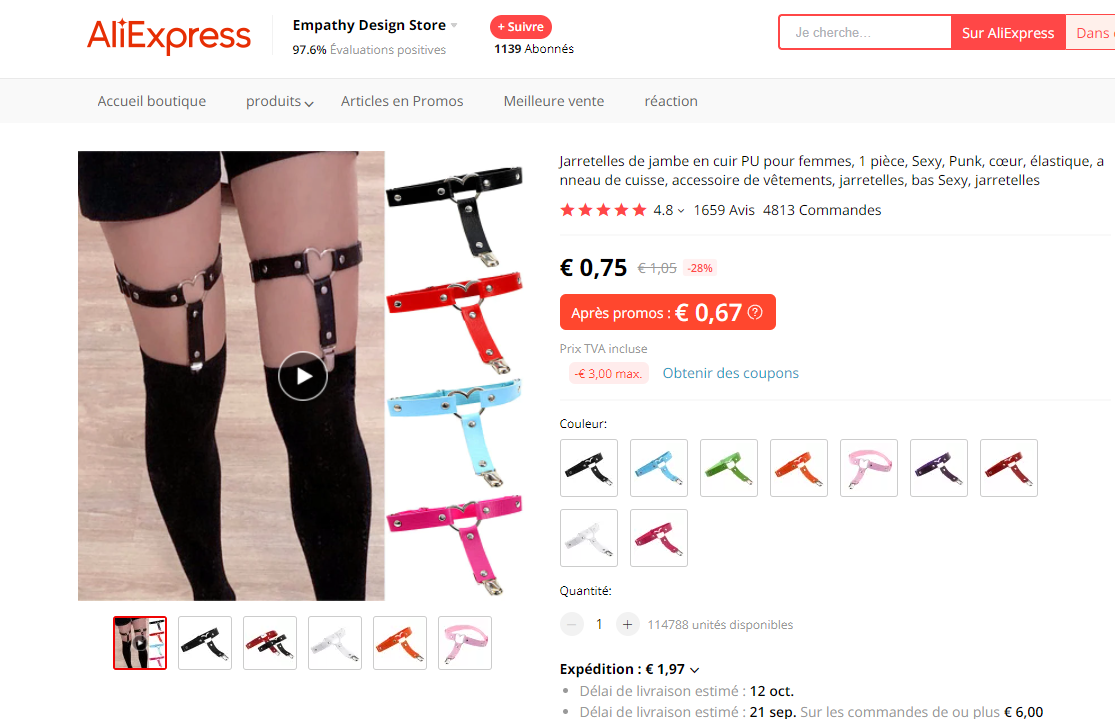Follow the store with Suivre button
The image size is (1115, 719).
(521, 27)
